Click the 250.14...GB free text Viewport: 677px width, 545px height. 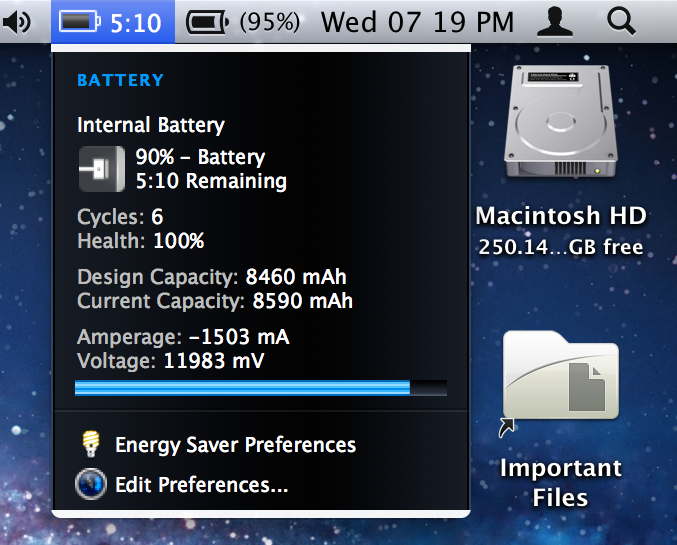(560, 247)
